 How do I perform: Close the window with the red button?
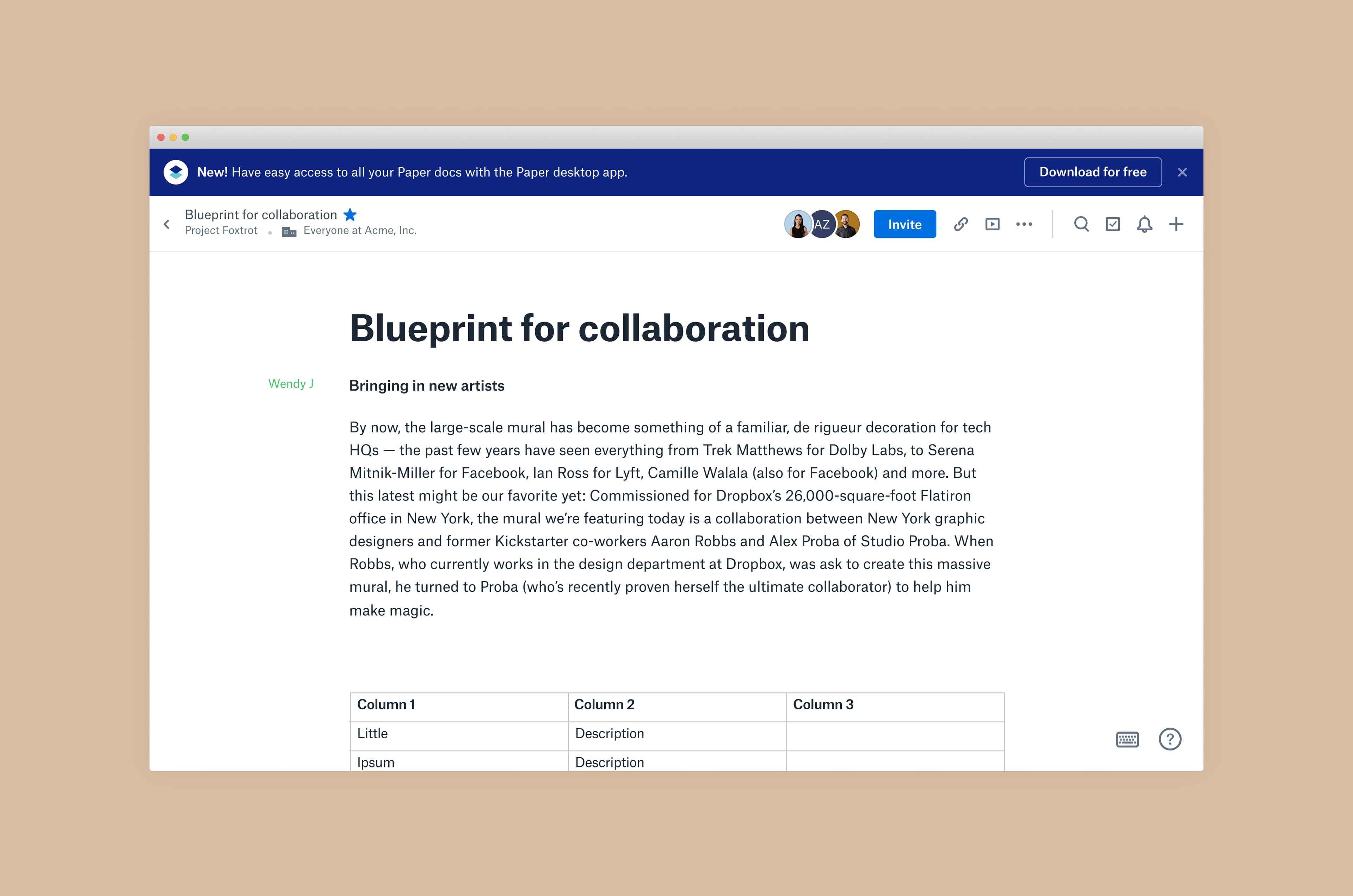pos(161,137)
